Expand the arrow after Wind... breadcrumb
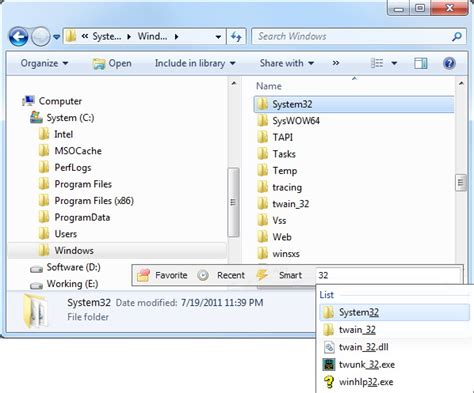This screenshot has height=393, width=474. click(176, 37)
